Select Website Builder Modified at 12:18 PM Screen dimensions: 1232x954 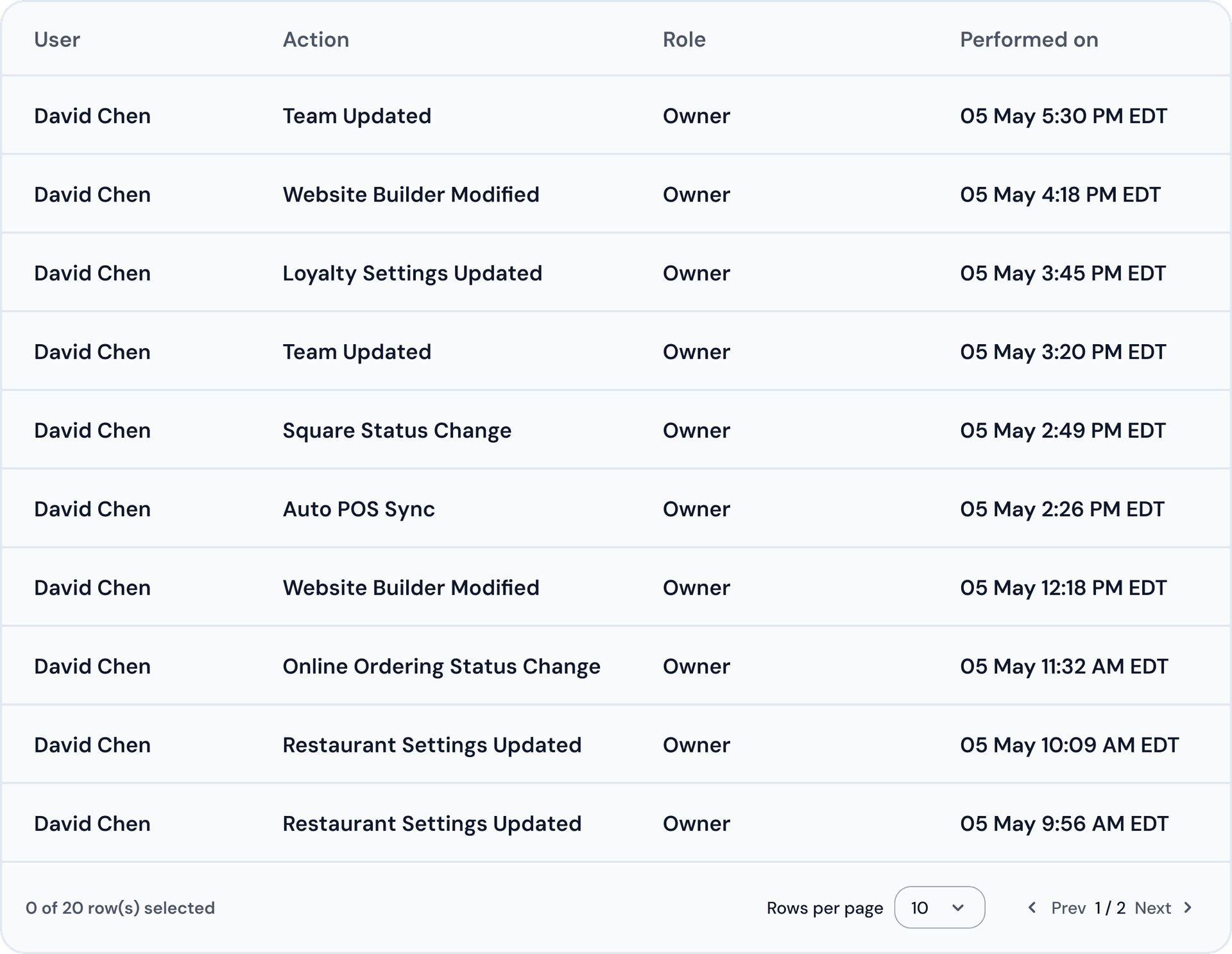[x=411, y=587]
